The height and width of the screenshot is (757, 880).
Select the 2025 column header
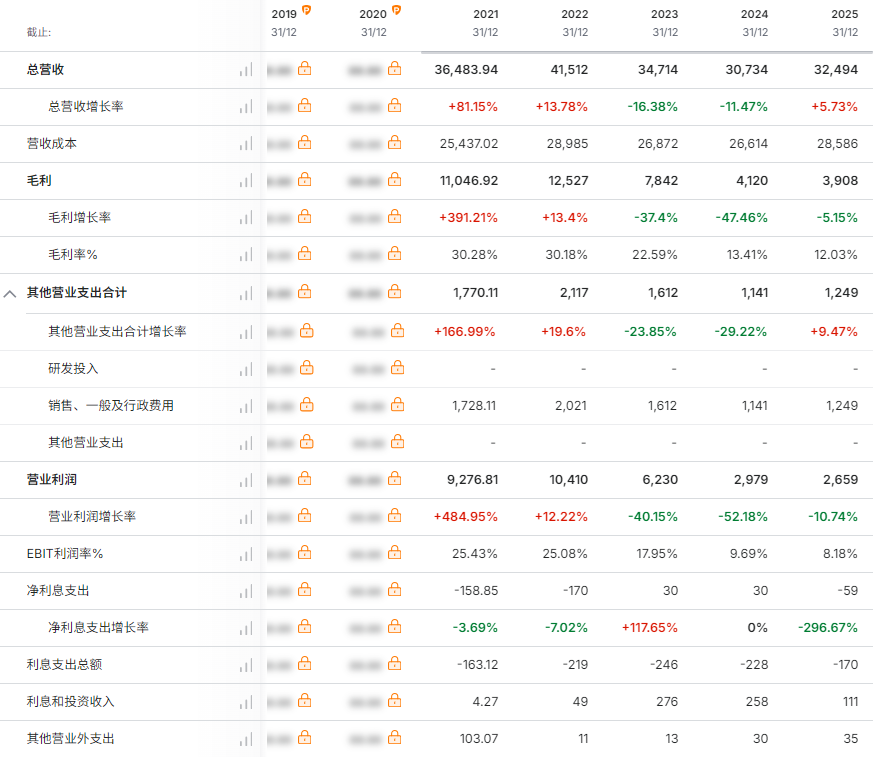(x=844, y=22)
